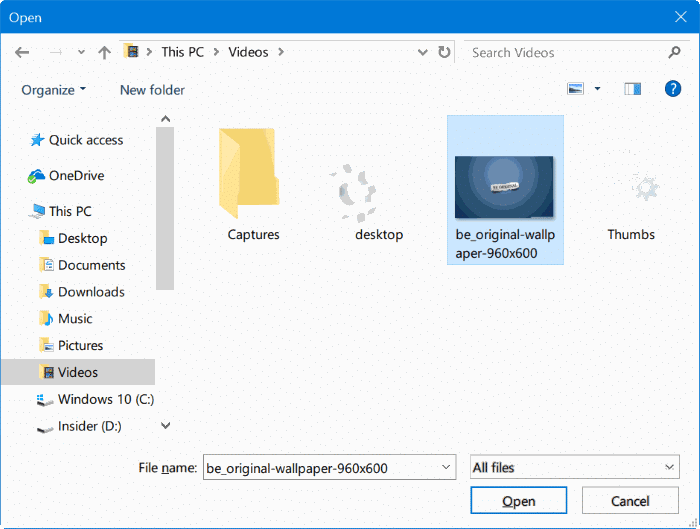Select the Captures folder
The height and width of the screenshot is (529, 700).
(253, 185)
